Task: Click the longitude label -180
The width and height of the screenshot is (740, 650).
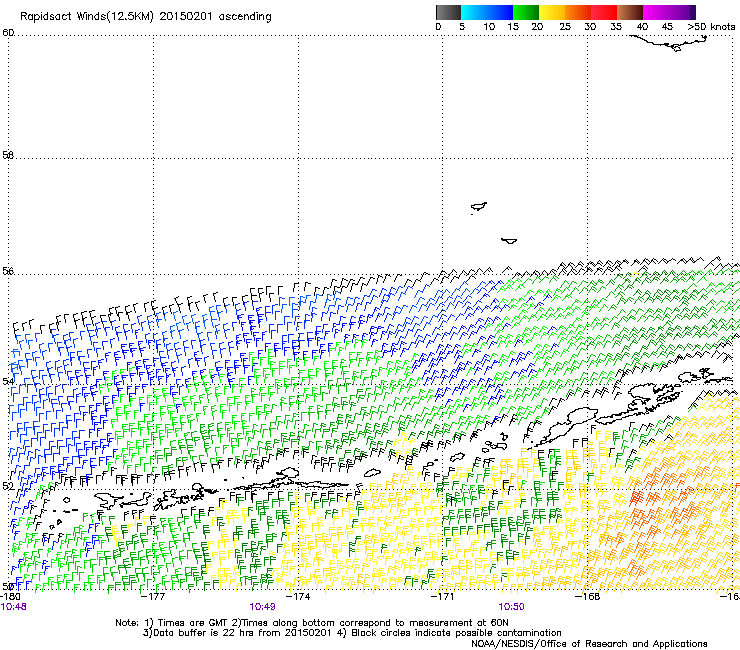Action: (x=10, y=597)
